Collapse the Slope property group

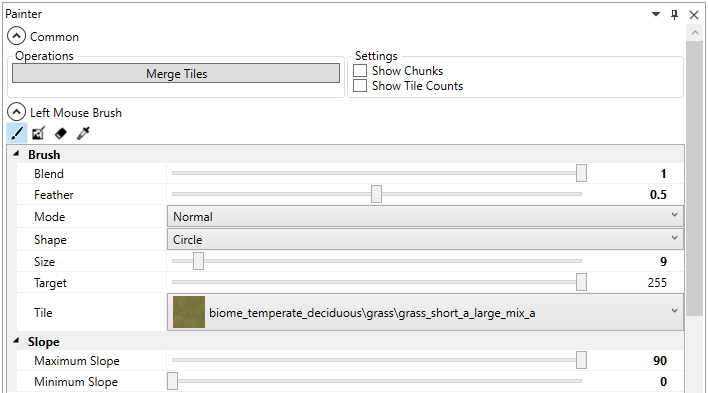click(16, 341)
